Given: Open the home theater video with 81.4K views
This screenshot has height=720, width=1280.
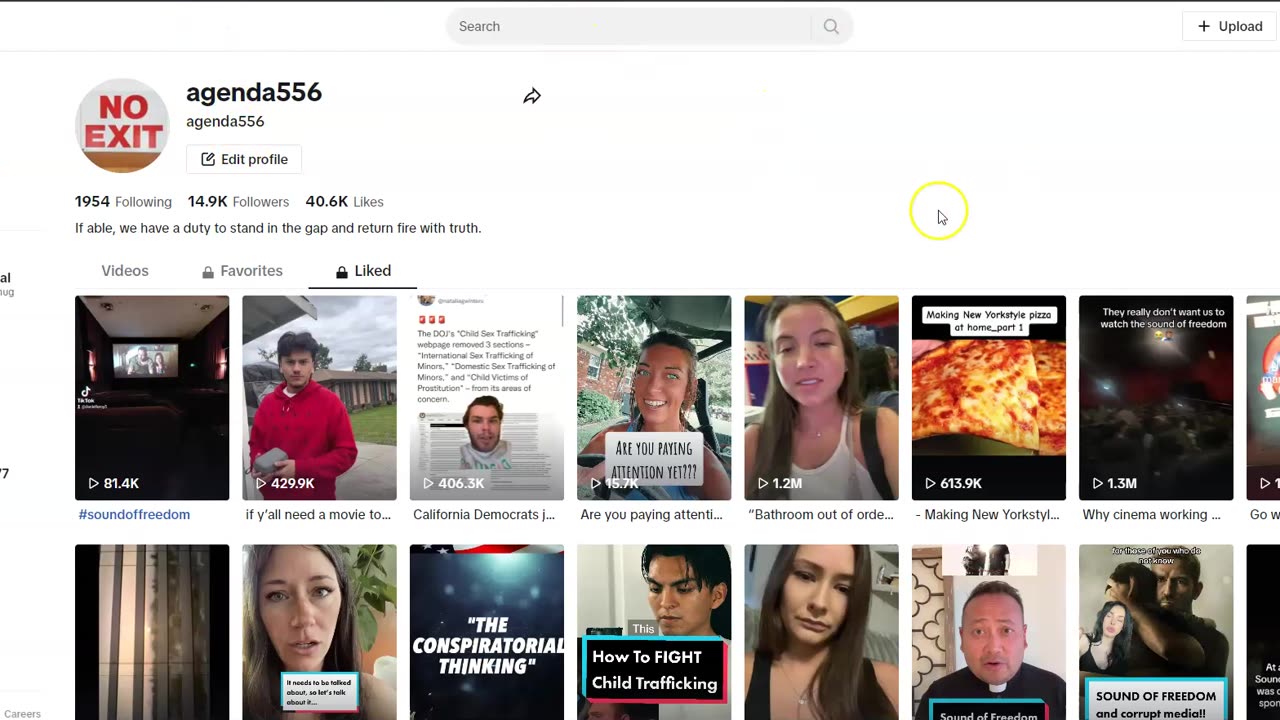Looking at the screenshot, I should [152, 398].
